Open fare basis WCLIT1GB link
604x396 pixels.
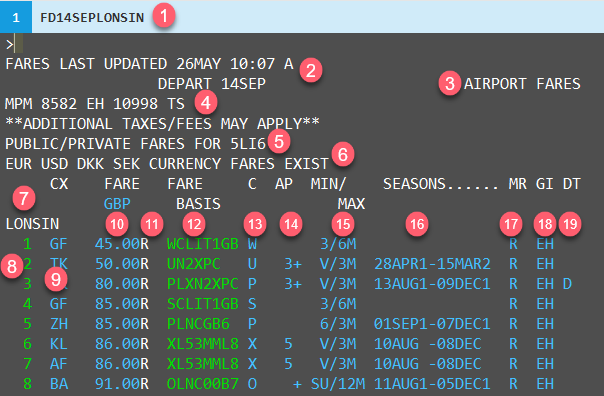[x=203, y=244]
